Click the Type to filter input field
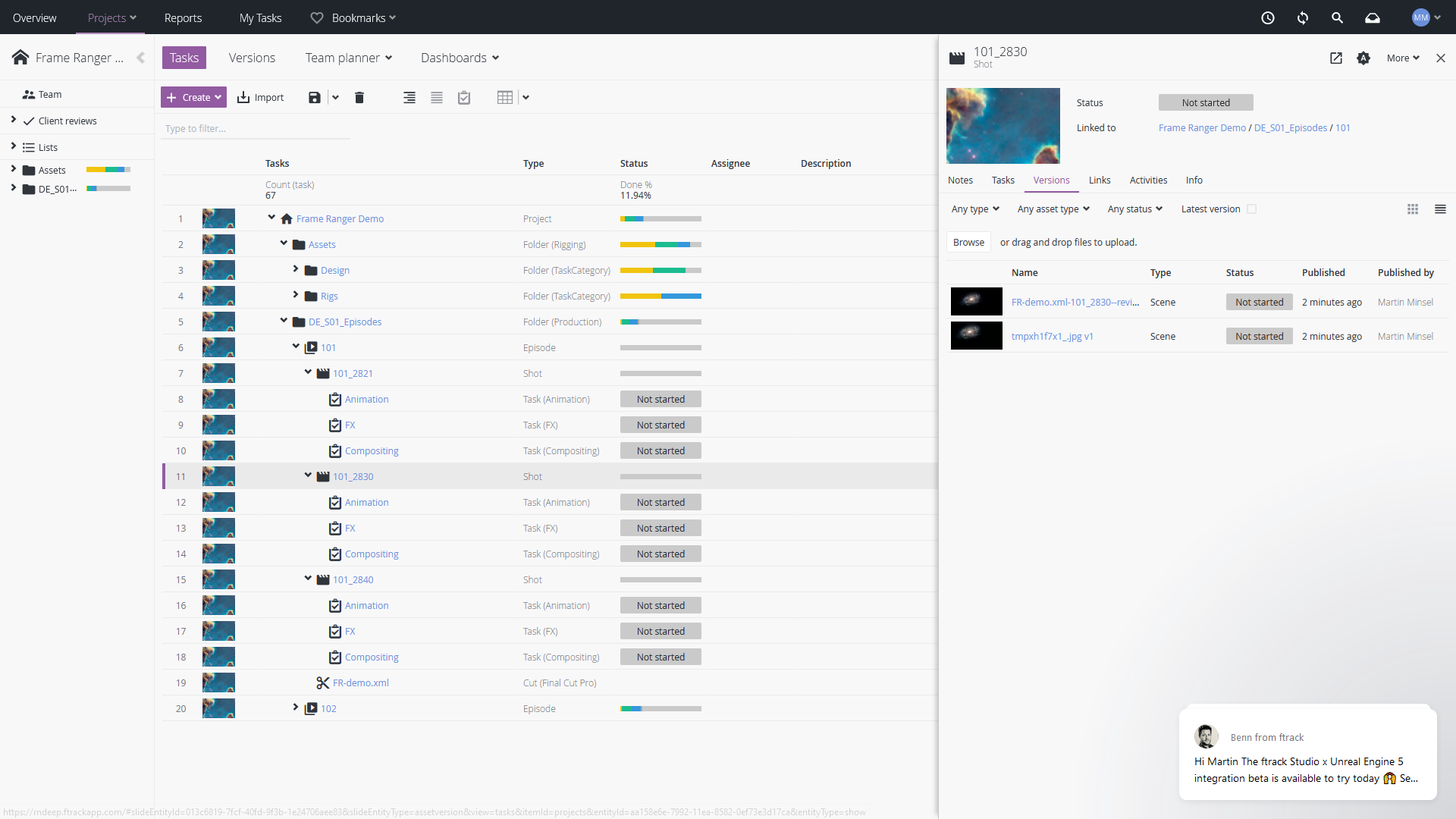The height and width of the screenshot is (819, 1456). point(256,129)
